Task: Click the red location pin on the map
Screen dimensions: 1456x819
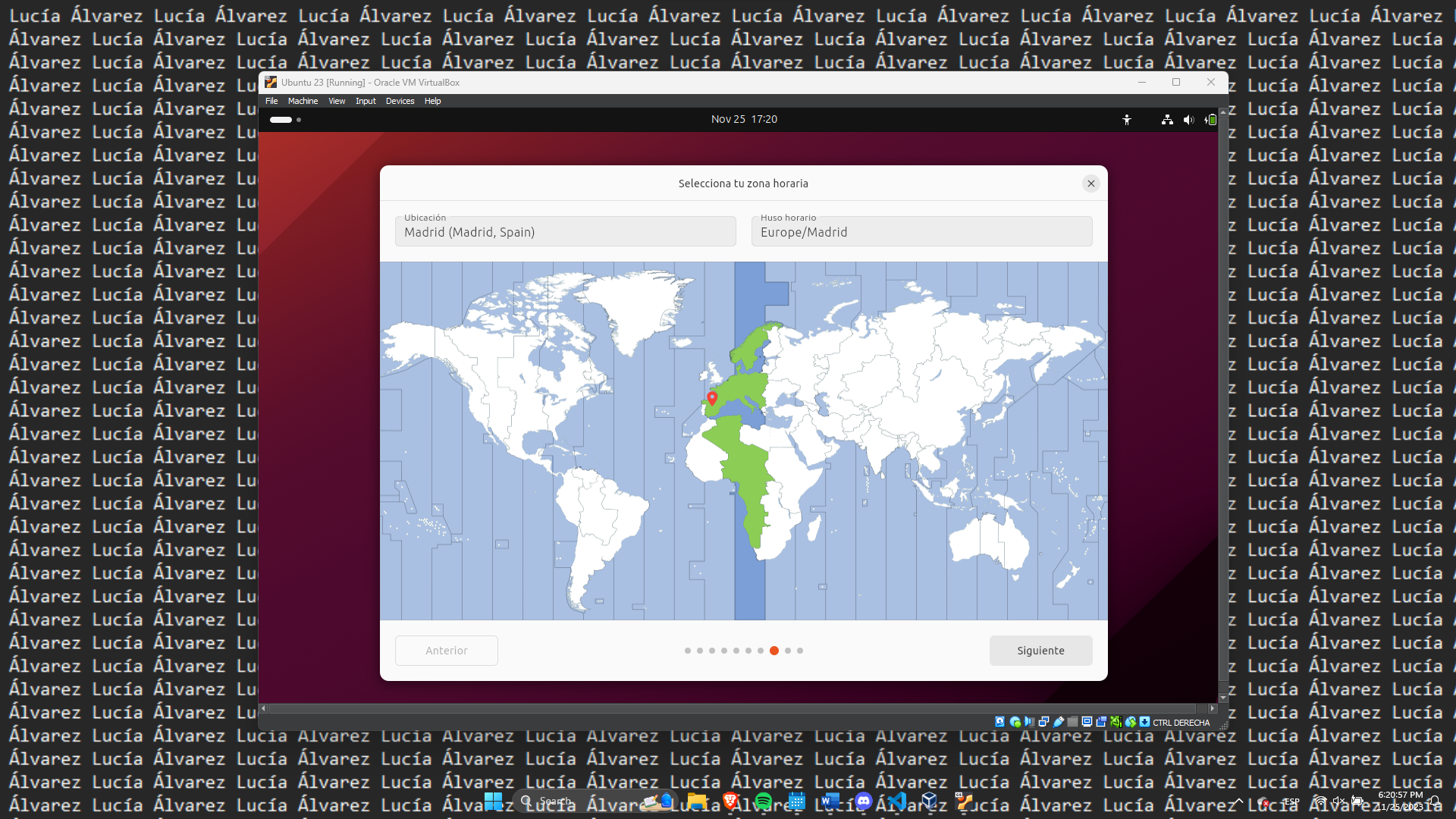Action: tap(712, 398)
